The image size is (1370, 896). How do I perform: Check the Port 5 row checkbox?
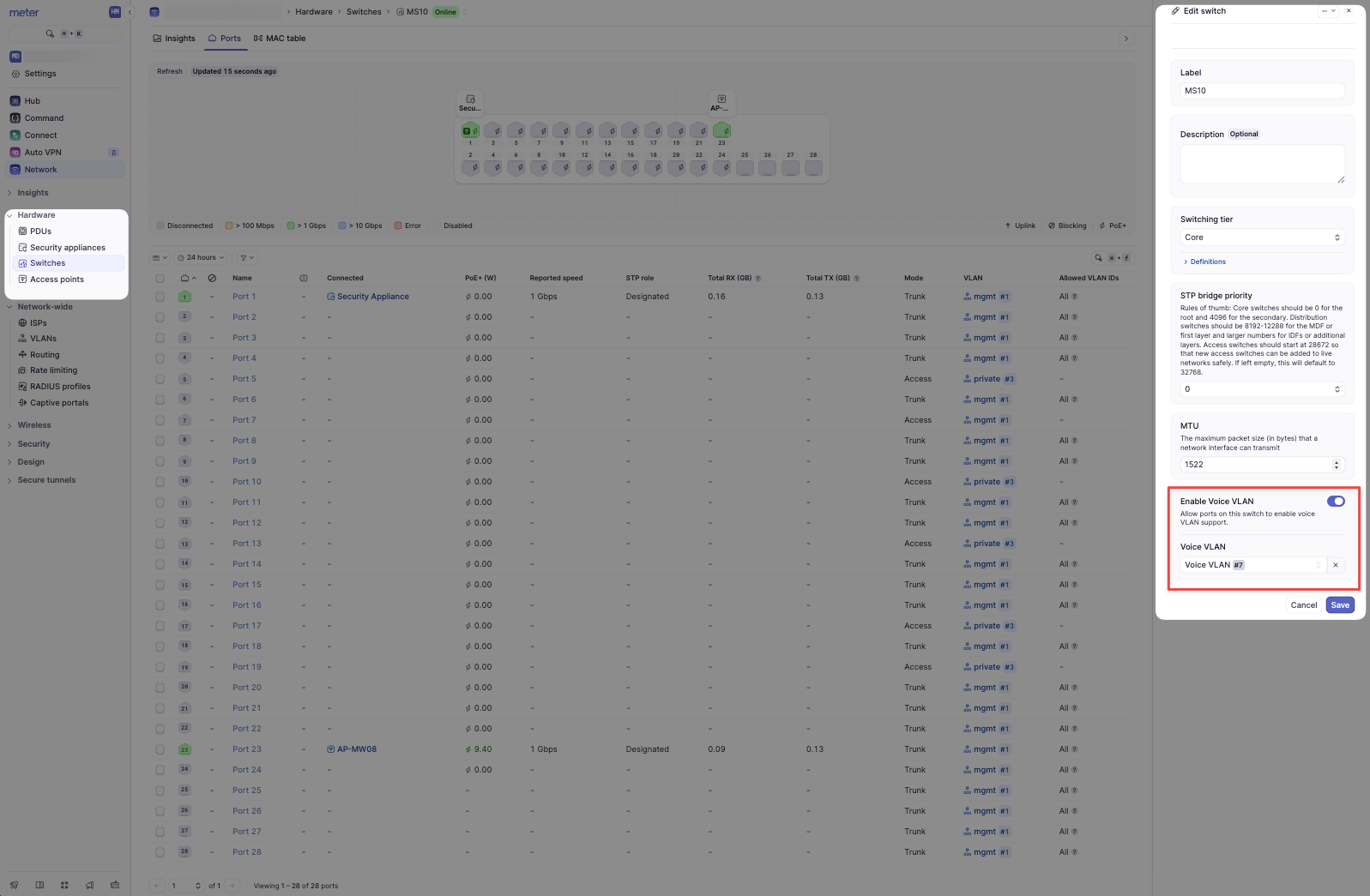[x=160, y=379]
